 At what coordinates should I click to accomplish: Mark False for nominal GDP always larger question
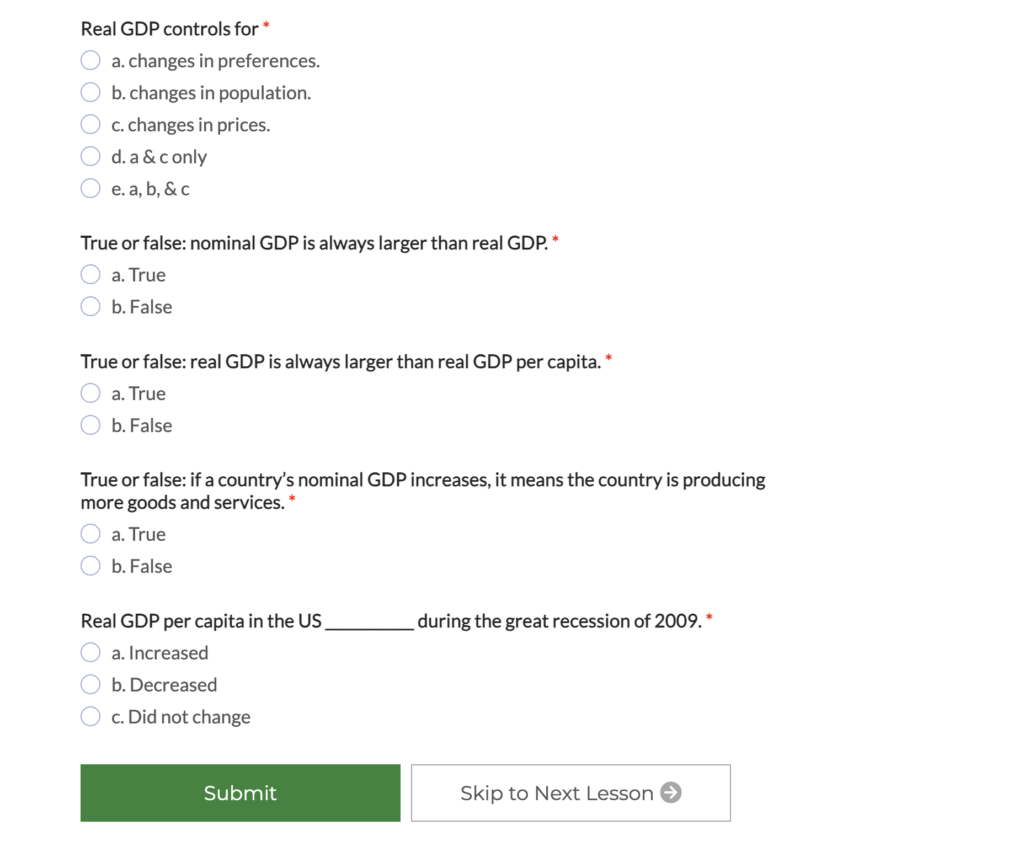(x=91, y=307)
